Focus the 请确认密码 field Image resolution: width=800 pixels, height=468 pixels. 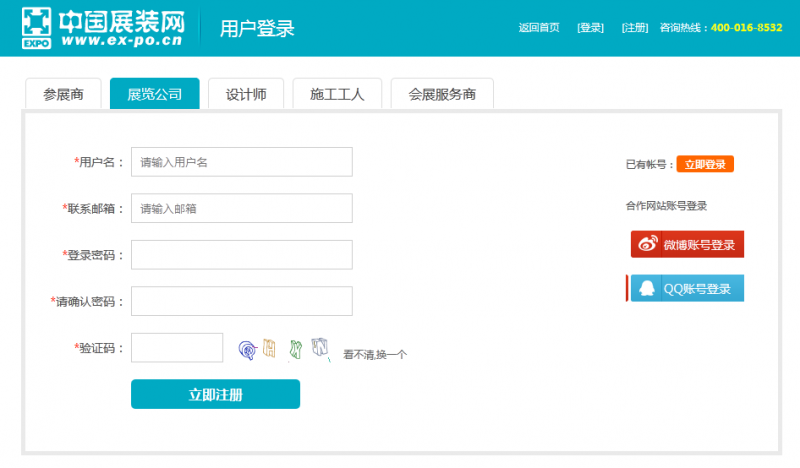tap(241, 301)
